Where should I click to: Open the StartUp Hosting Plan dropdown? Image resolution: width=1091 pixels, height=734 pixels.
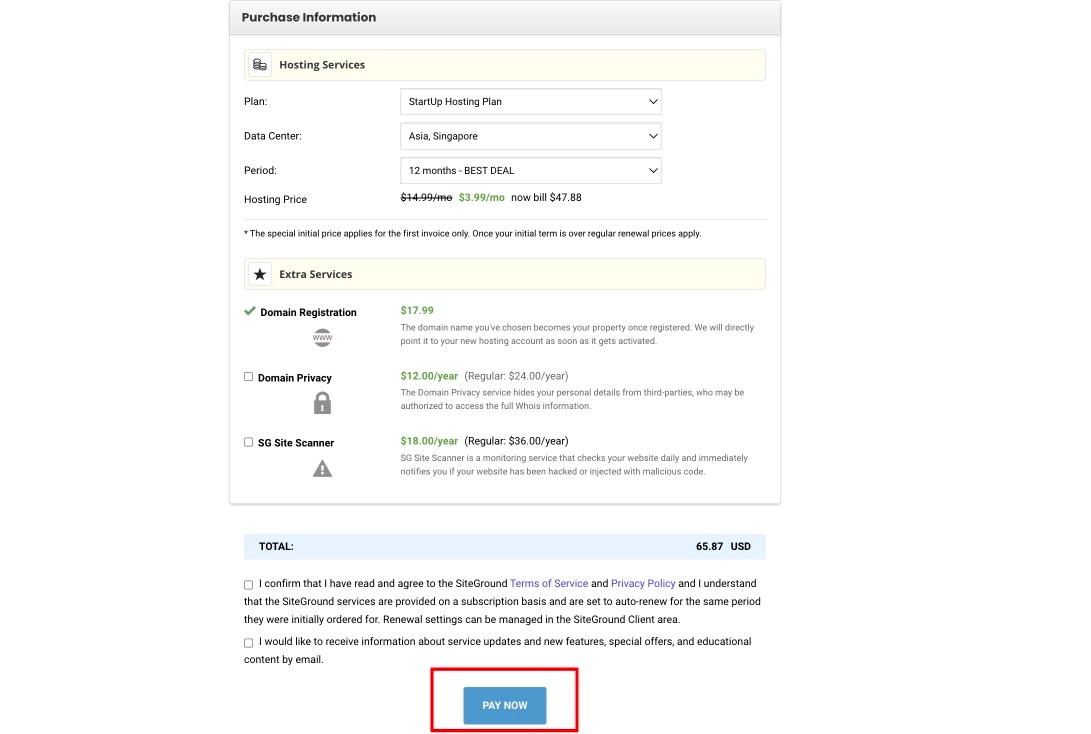coord(530,101)
